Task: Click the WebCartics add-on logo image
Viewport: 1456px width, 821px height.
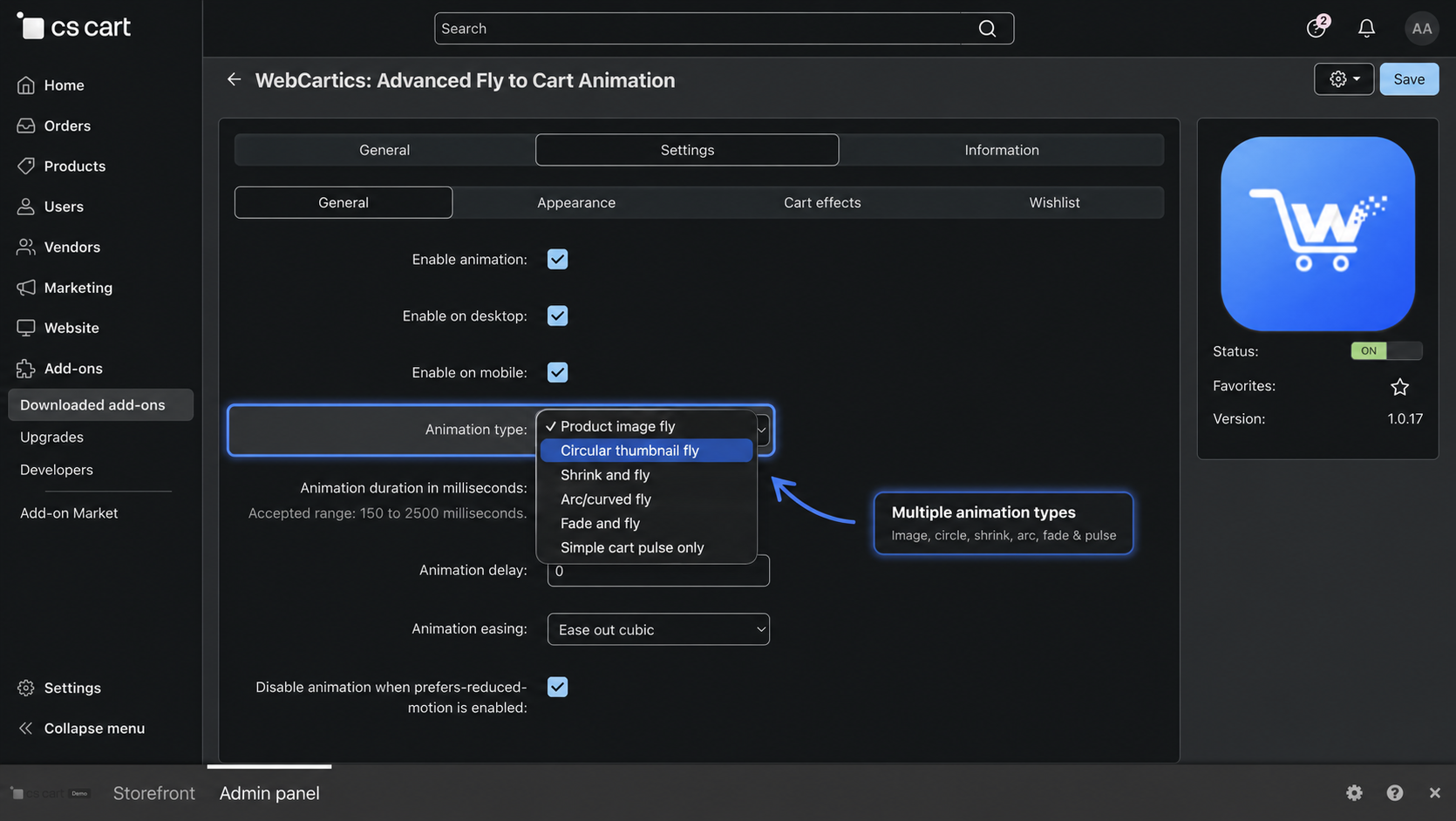Action: pos(1317,234)
